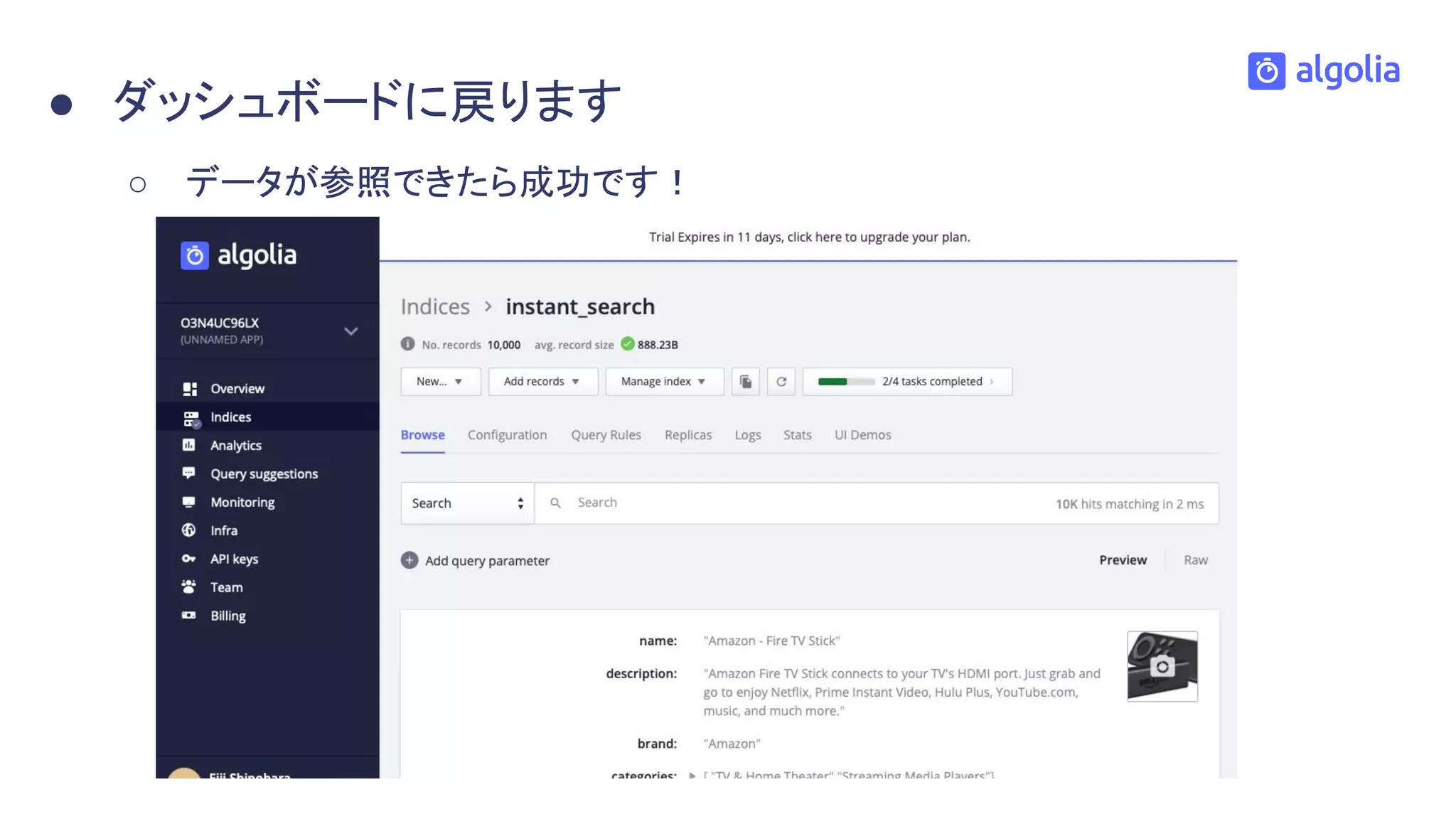Click the magnifier icon in search bar

coord(556,503)
